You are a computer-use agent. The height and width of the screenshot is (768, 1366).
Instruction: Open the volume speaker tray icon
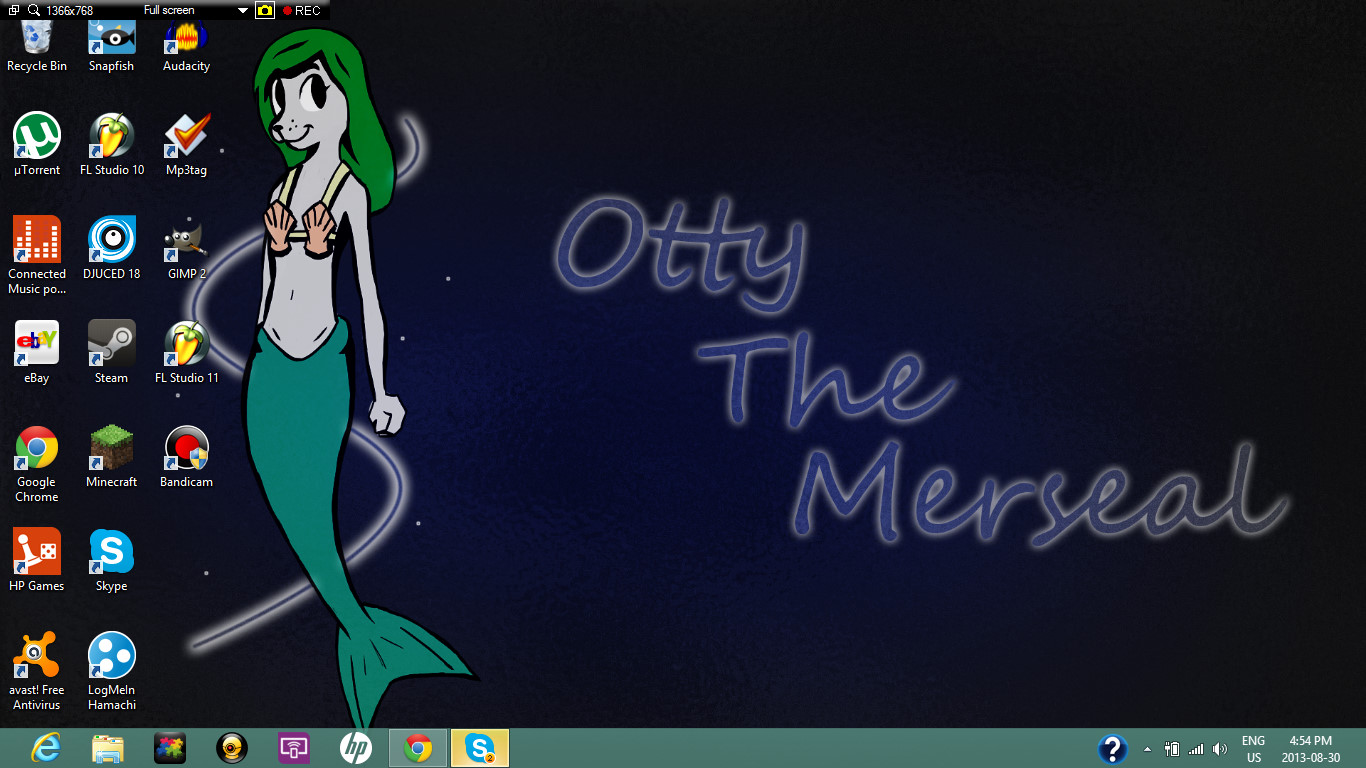[1219, 749]
